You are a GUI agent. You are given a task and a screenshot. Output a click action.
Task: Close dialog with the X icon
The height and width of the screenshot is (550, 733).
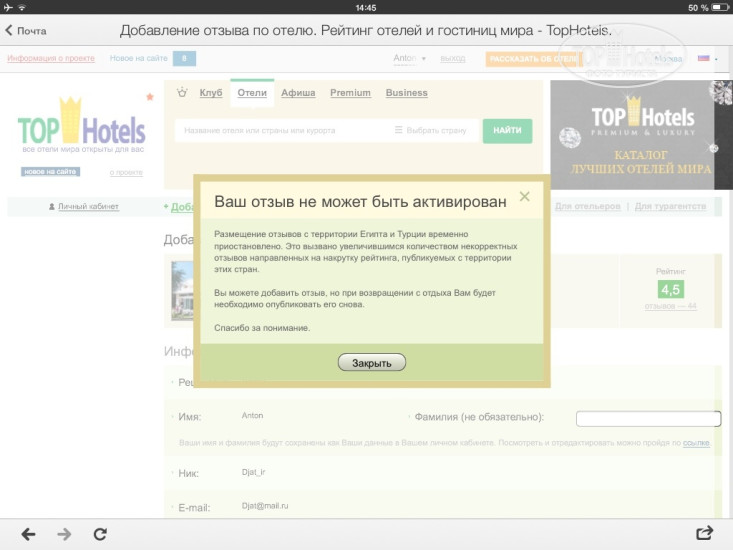(x=525, y=197)
